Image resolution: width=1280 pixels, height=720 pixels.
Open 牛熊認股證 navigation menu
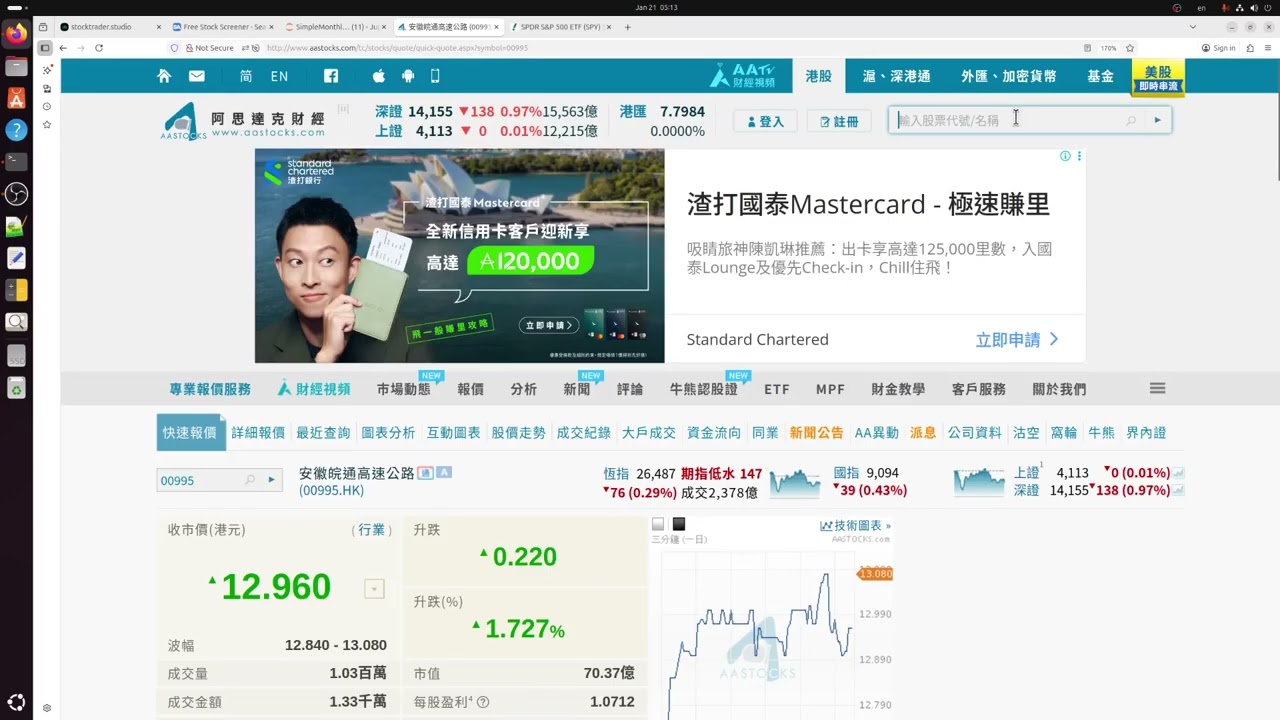[703, 389]
